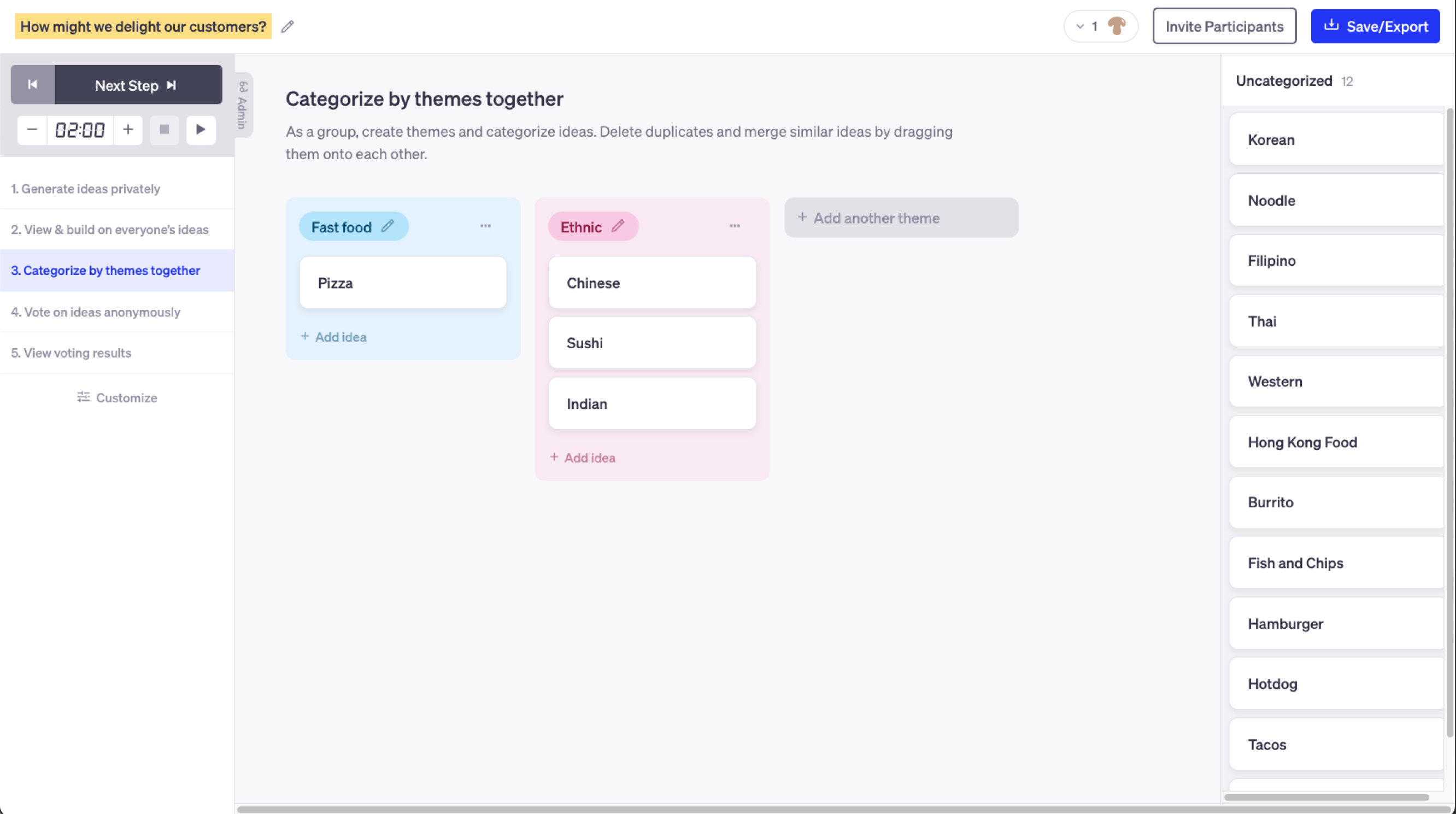1456x814 pixels.
Task: Select the Hamburger uncategorized idea
Action: (x=1337, y=623)
